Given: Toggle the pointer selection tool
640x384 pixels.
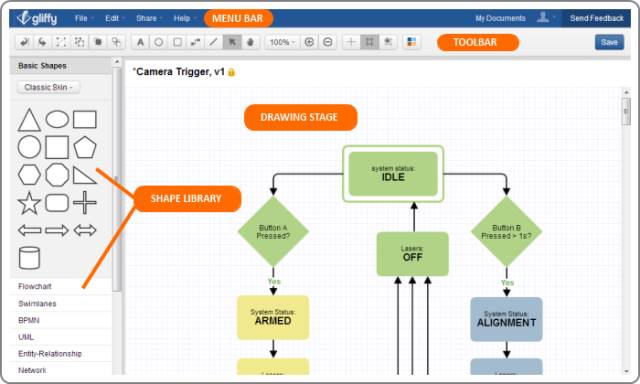Looking at the screenshot, I should [x=232, y=42].
